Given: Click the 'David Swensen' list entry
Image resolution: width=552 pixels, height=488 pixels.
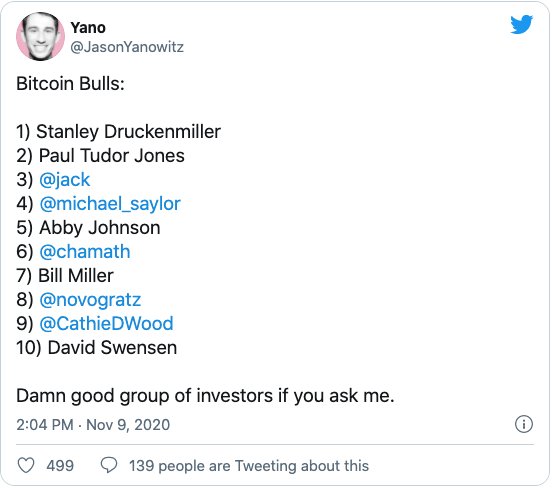Looking at the screenshot, I should 112,348.
